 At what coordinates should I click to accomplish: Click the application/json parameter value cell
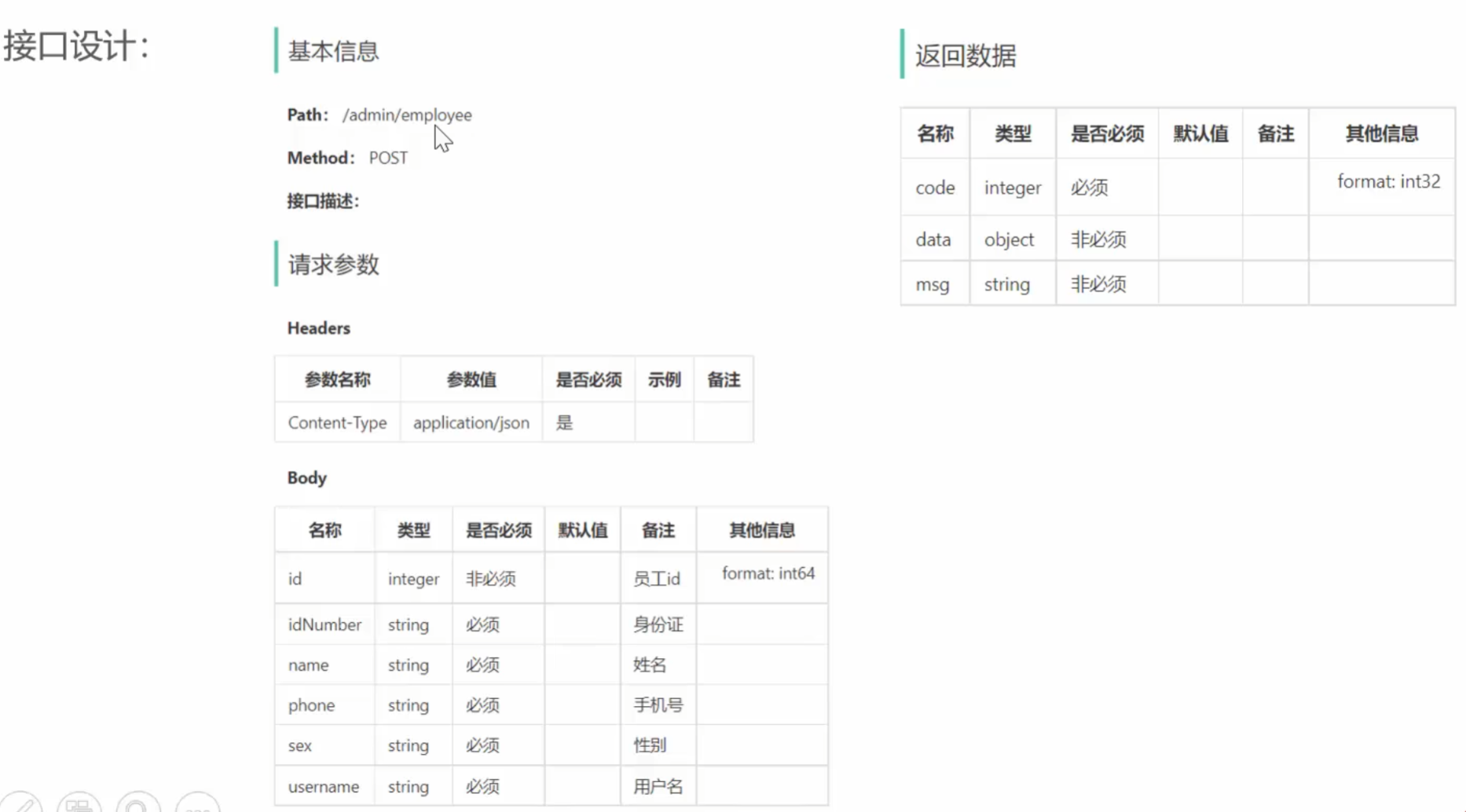click(471, 422)
